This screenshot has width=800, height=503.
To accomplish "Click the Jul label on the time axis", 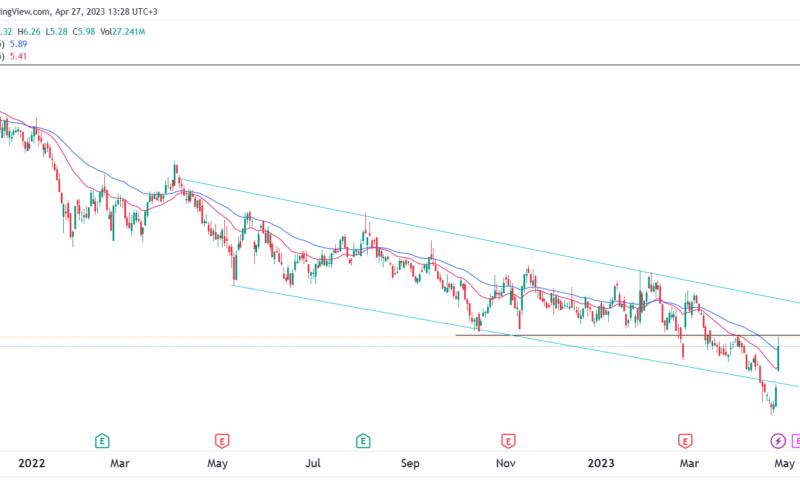I will pos(313,463).
